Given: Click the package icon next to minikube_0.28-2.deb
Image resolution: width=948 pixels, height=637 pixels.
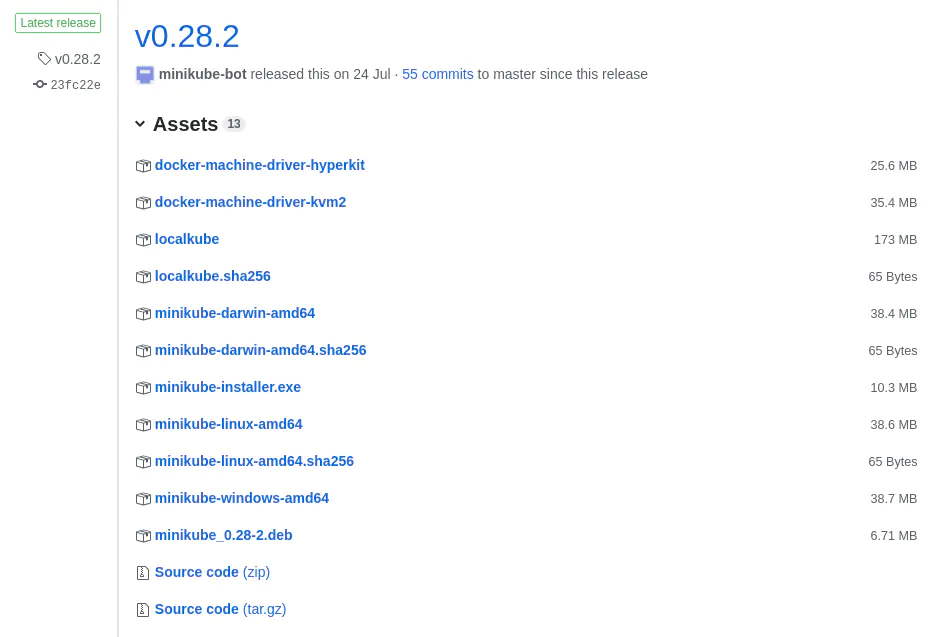Looking at the screenshot, I should coord(143,536).
